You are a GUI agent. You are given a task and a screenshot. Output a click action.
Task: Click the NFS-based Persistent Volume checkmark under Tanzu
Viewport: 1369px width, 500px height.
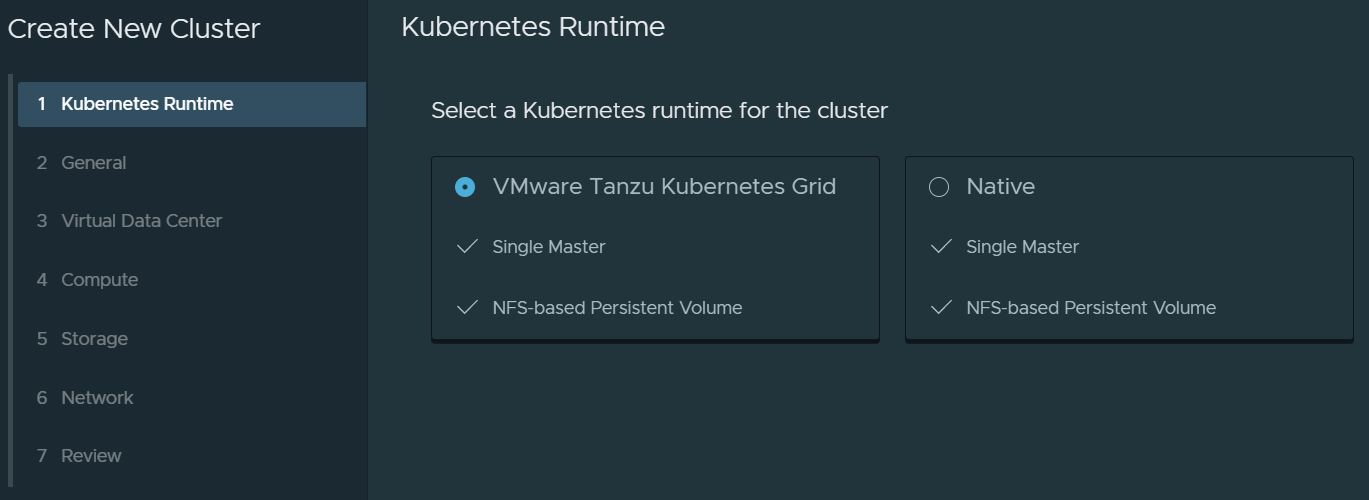click(467, 308)
